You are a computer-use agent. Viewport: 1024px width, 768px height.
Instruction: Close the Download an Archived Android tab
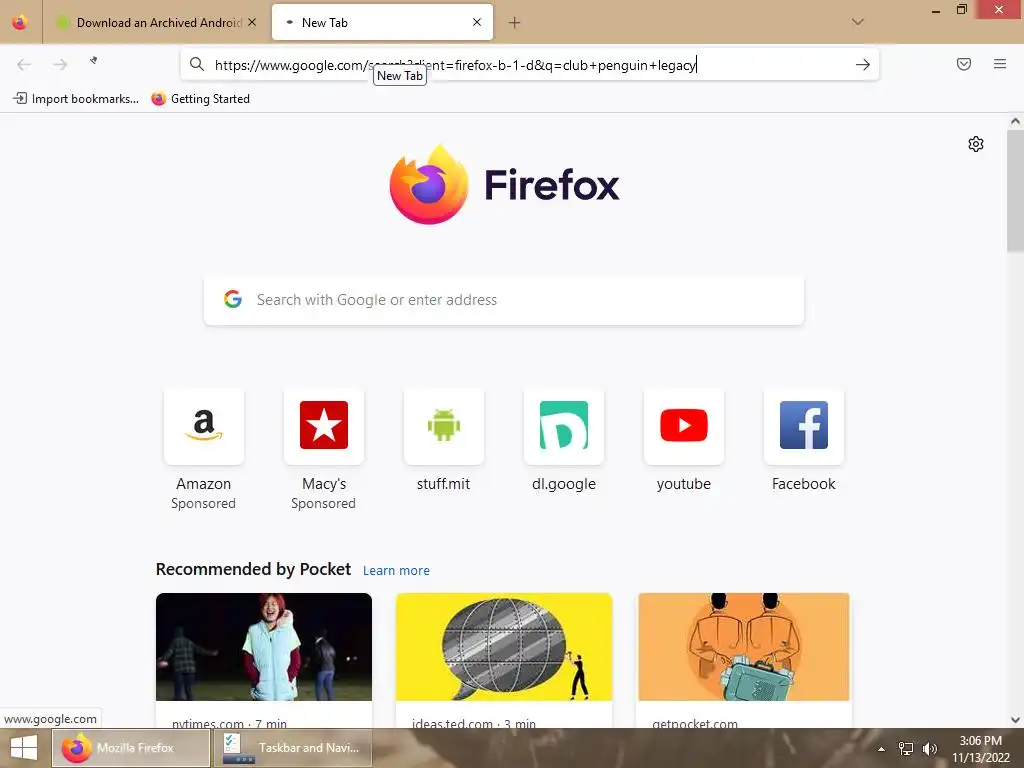click(252, 23)
